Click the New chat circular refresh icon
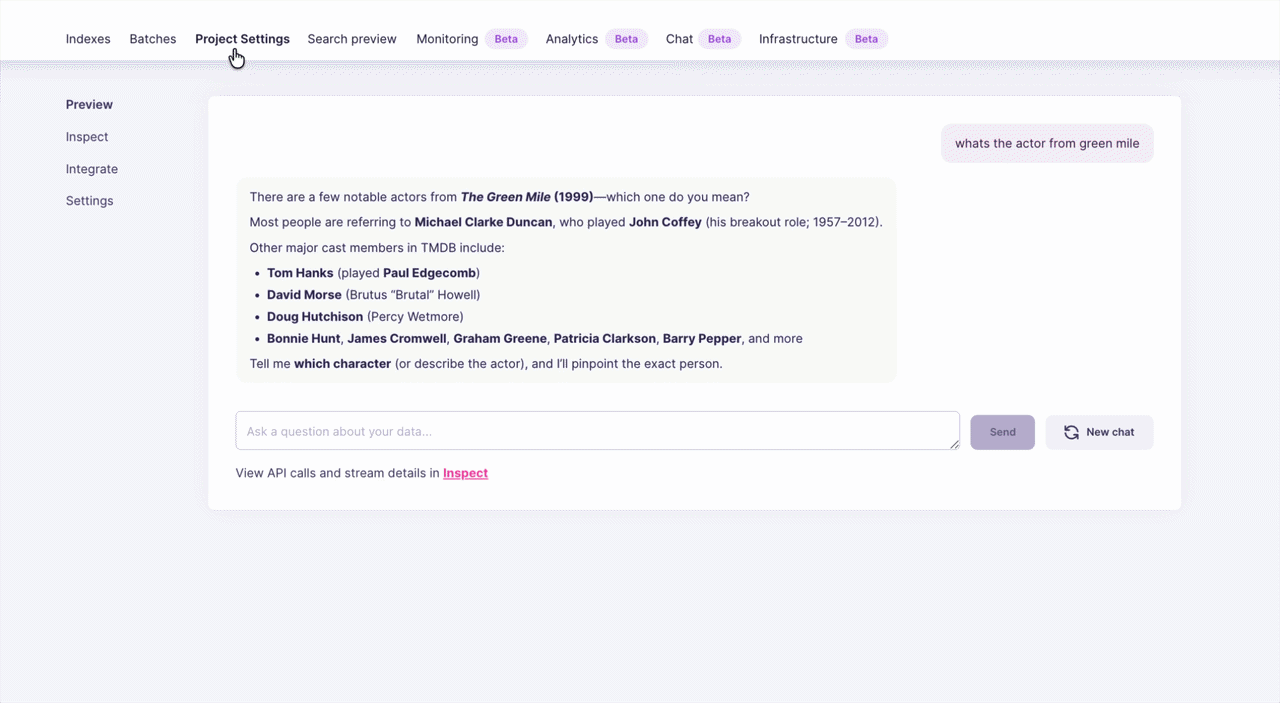Image resolution: width=1280 pixels, height=703 pixels. pyautogui.click(x=1071, y=432)
